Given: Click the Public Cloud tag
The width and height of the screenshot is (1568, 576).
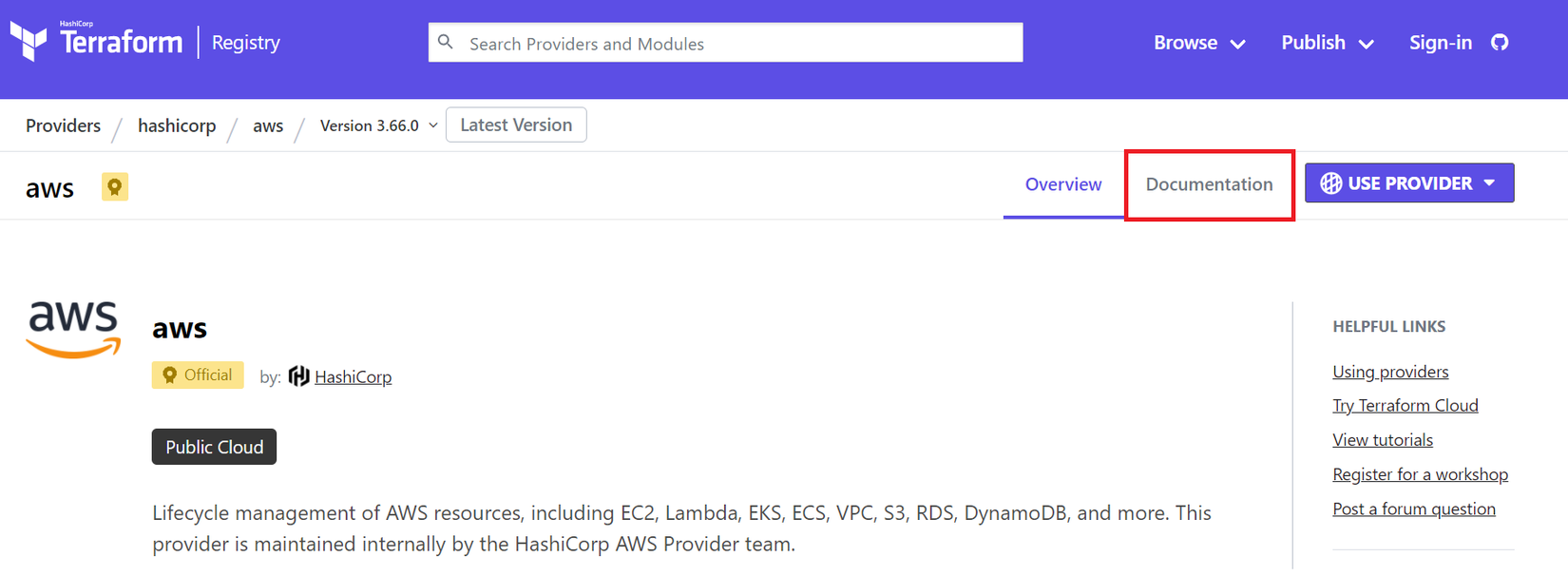Looking at the screenshot, I should point(214,447).
